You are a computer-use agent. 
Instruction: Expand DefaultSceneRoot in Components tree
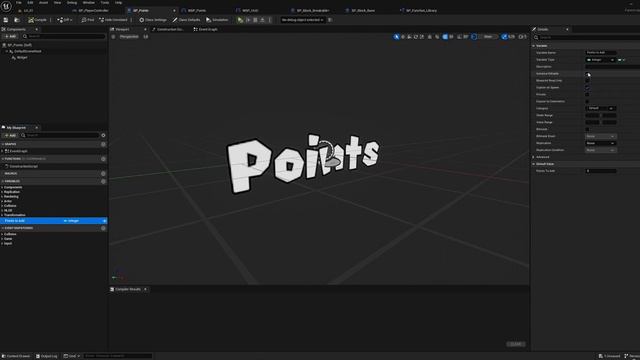pos(7,51)
